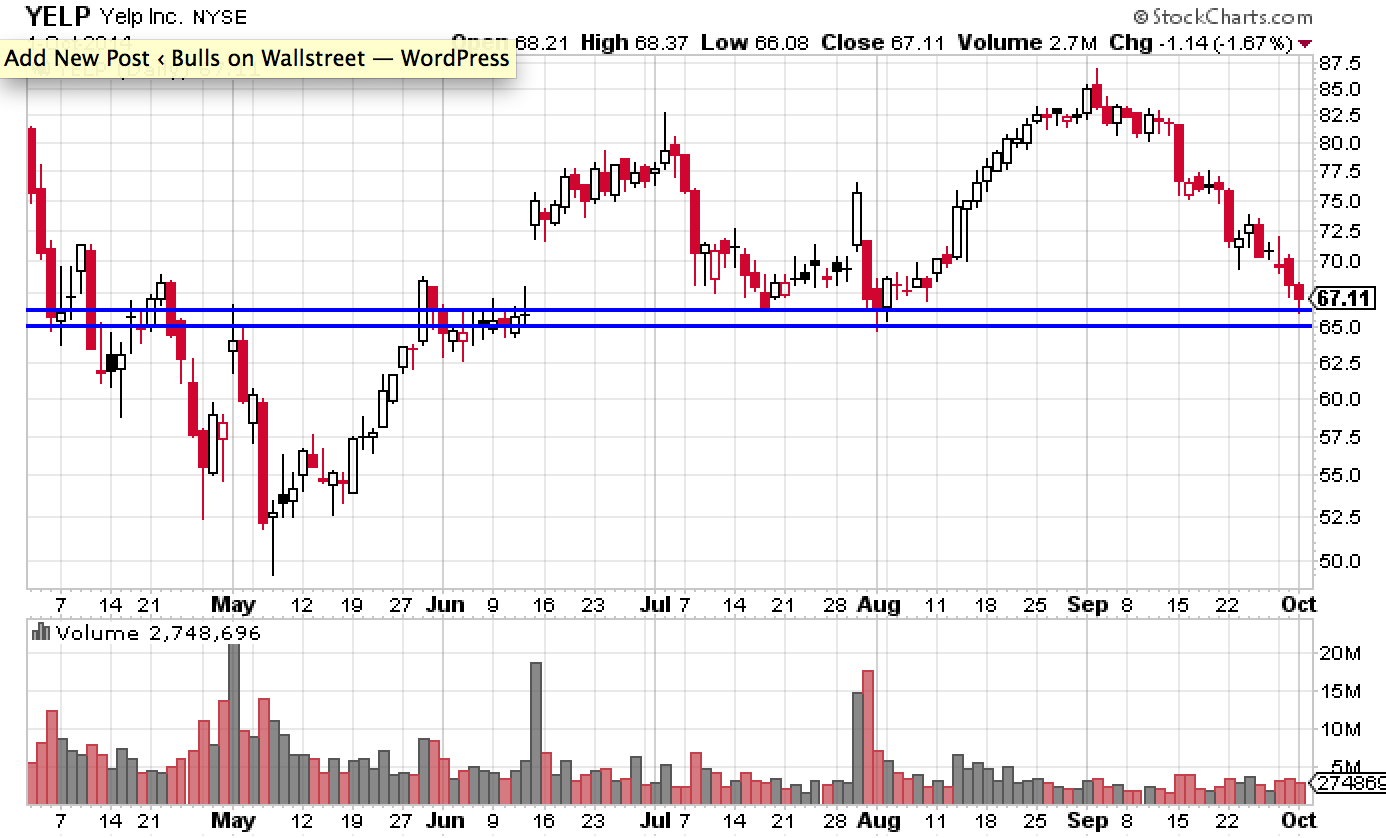Click the 87.5 price axis label
This screenshot has height=838, width=1386.
(x=1340, y=63)
